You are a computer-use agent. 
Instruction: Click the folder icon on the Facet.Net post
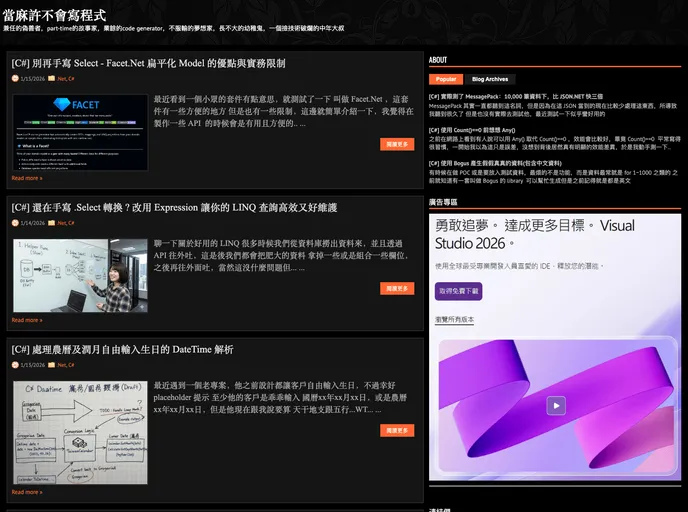coord(53,78)
